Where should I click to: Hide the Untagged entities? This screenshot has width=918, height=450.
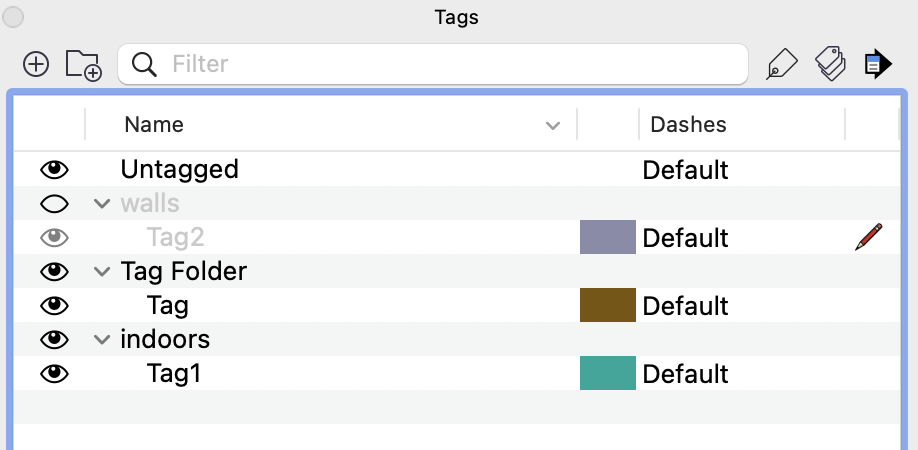click(x=55, y=169)
